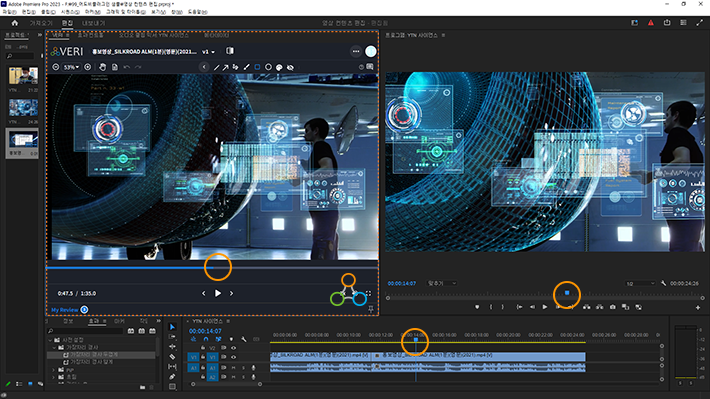Select the VERI hand pan tool
710x399 pixels.
[103, 67]
